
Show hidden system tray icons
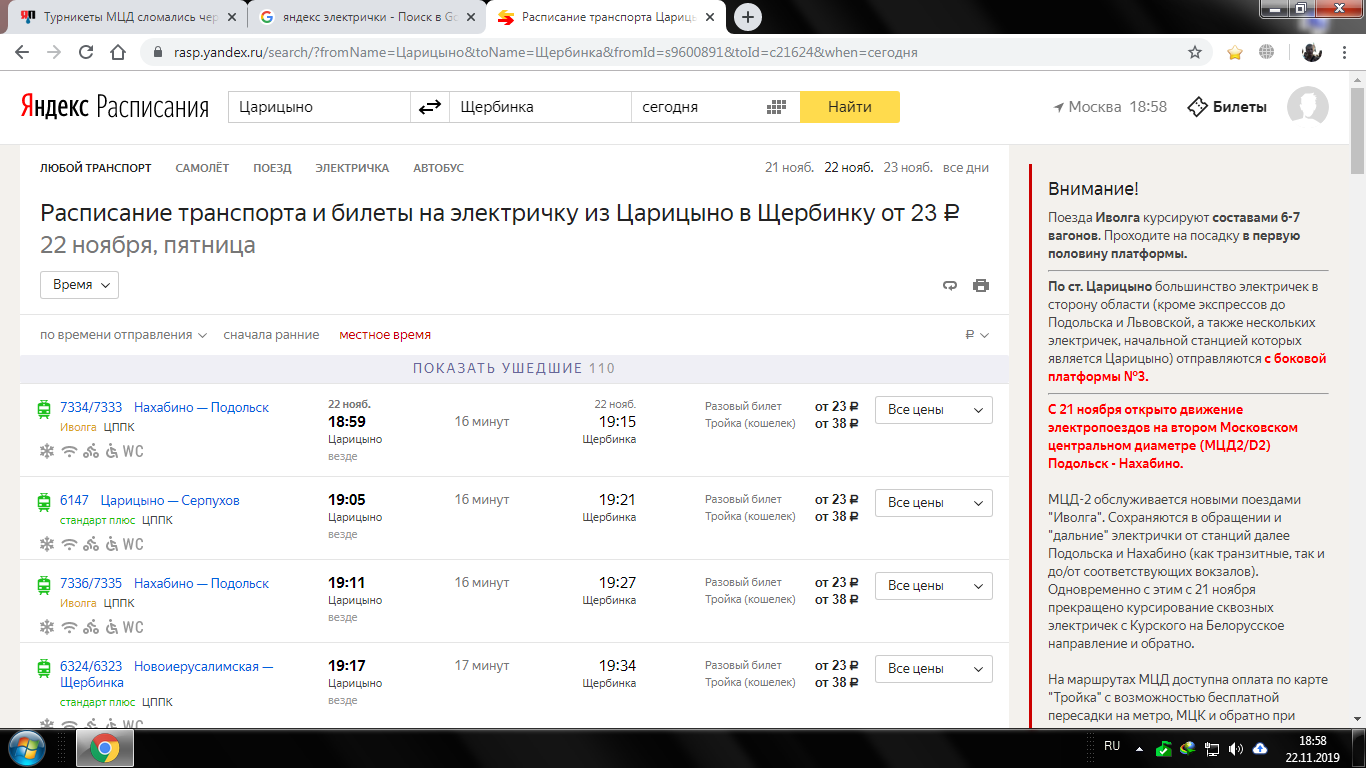pos(1139,748)
